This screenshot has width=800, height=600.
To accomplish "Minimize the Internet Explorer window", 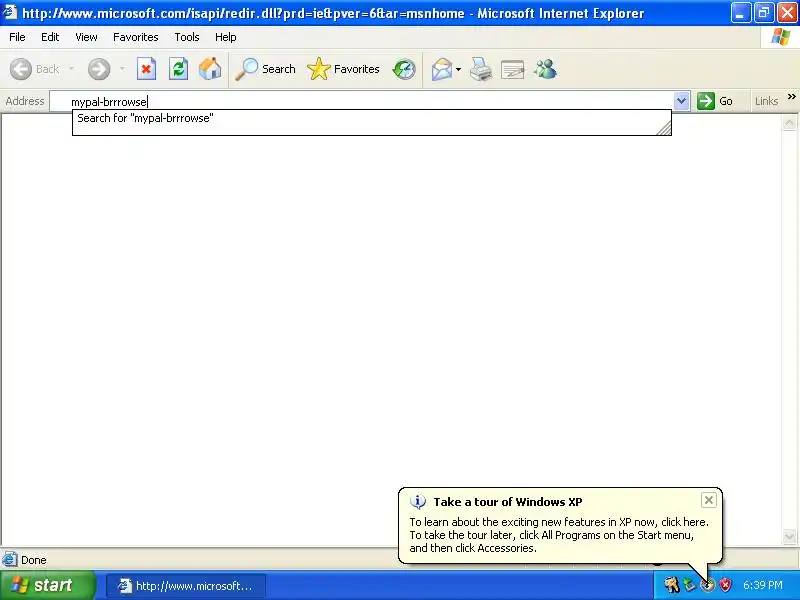I will tap(740, 13).
